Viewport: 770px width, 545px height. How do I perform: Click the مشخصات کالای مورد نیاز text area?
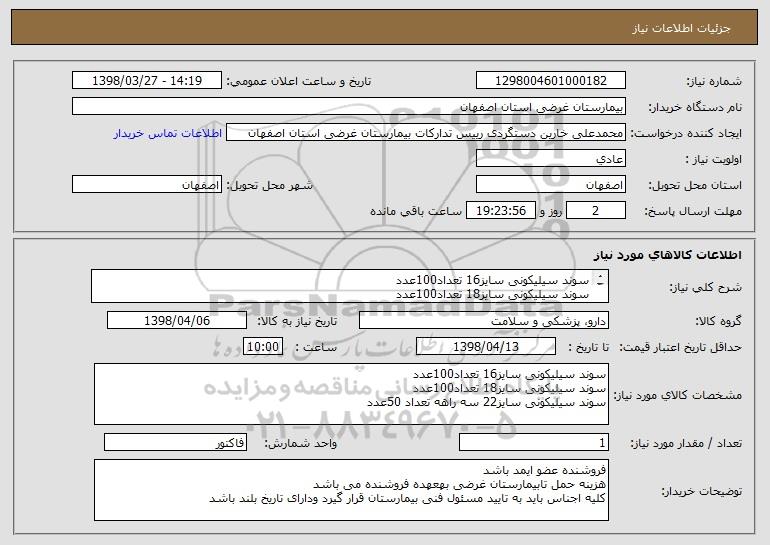point(351,394)
